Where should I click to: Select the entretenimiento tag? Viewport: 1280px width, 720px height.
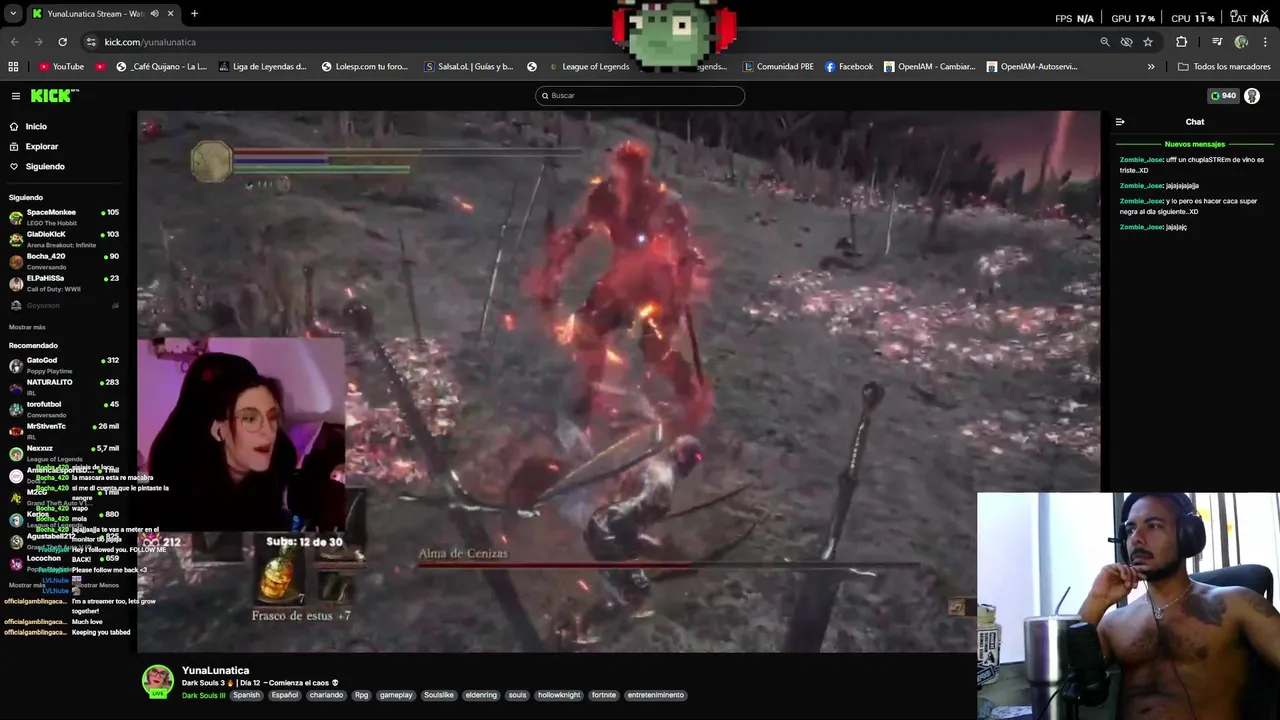656,695
